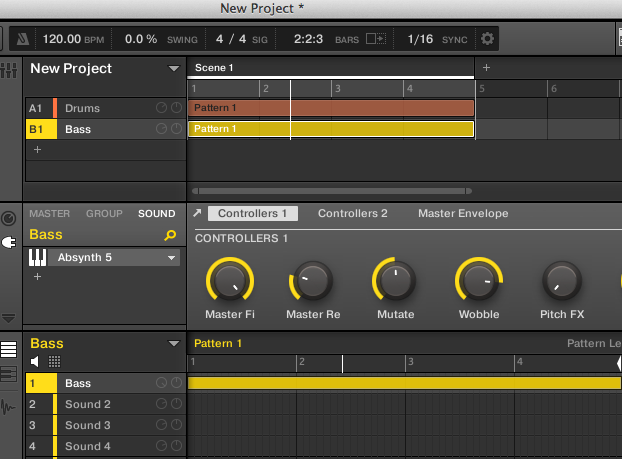This screenshot has height=459, width=622.
Task: Open the sampling waveform icon
Action: (8, 407)
